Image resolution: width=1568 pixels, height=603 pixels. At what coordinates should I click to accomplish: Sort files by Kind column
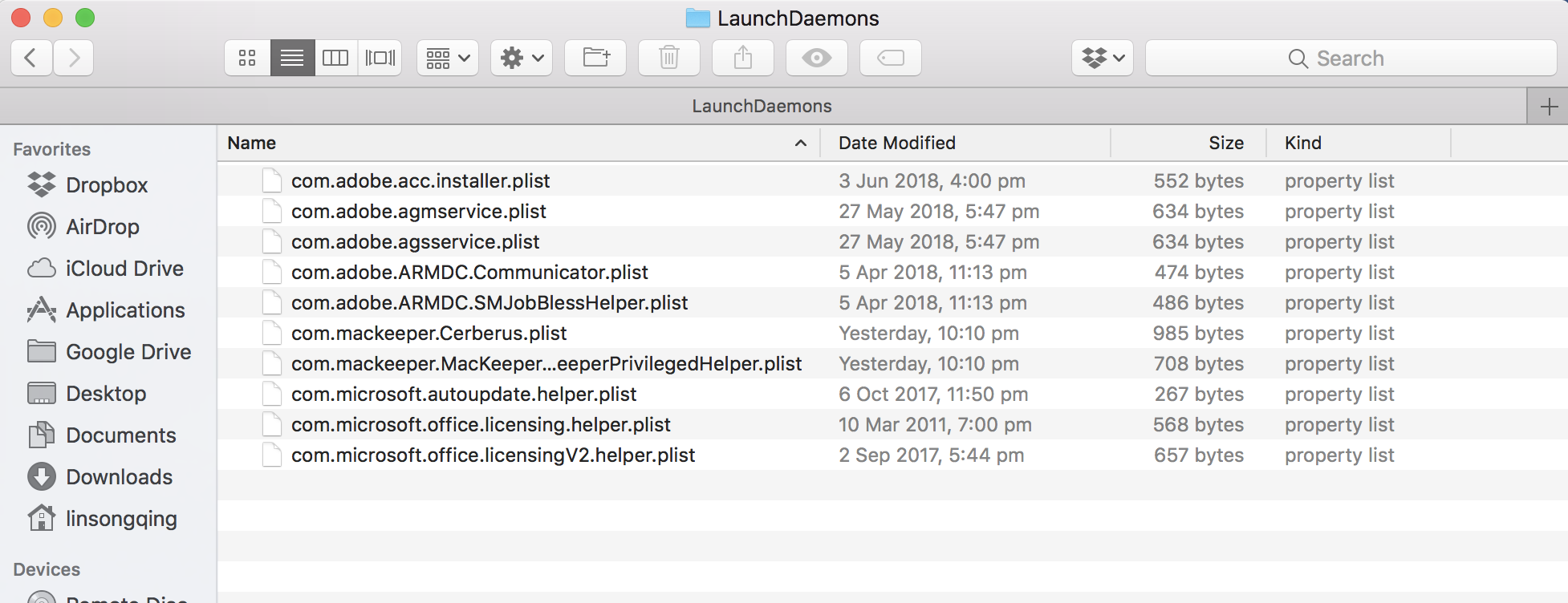click(1359, 143)
